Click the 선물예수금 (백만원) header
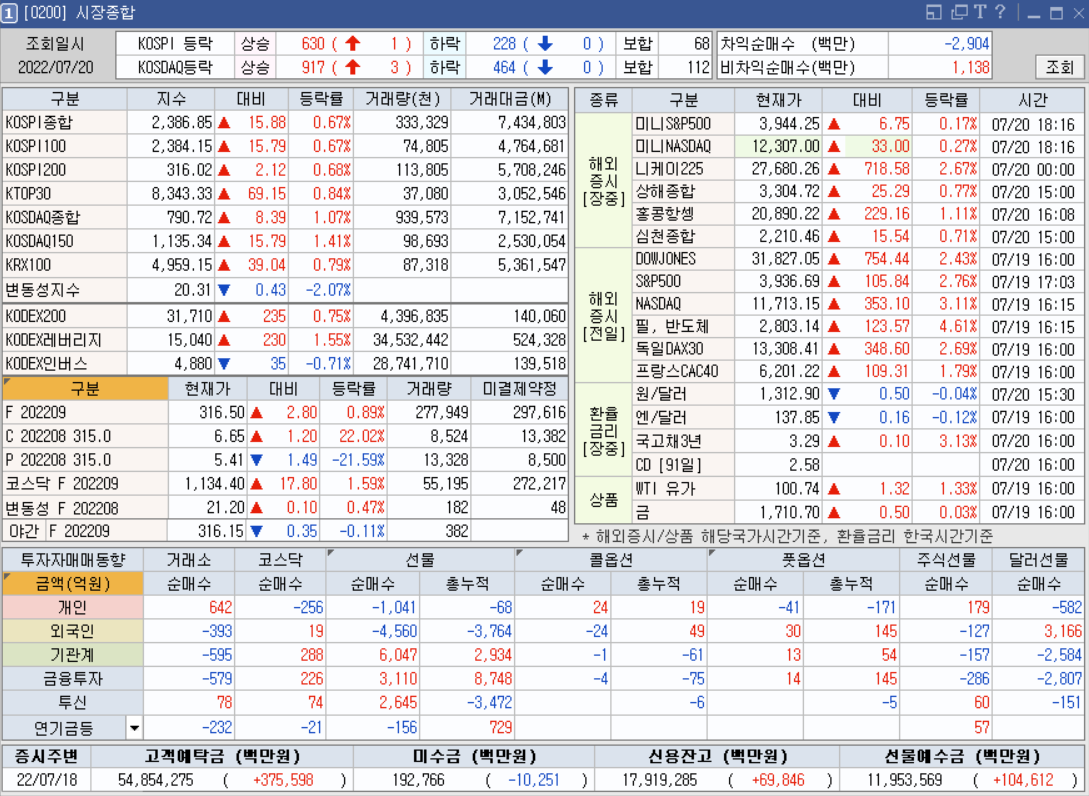The image size is (1089, 796). point(962,756)
